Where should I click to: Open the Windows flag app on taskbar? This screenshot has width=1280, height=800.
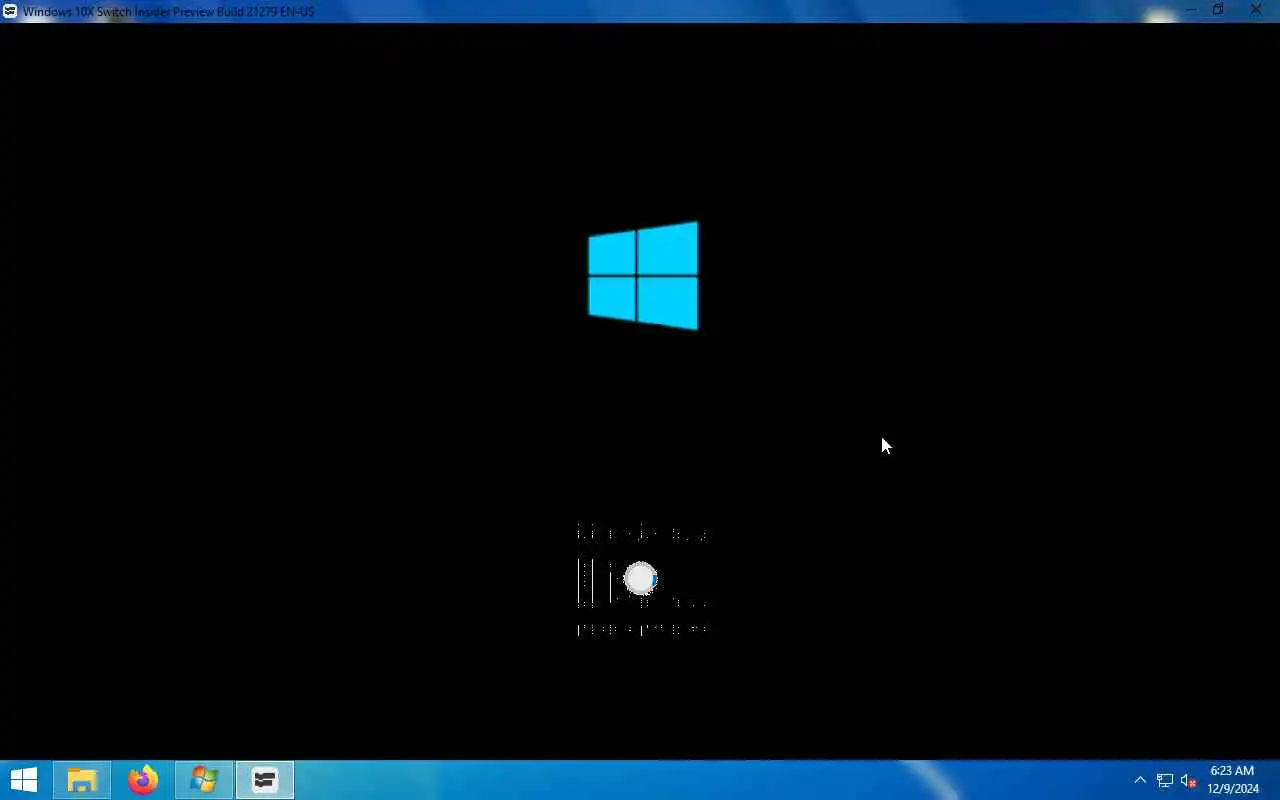click(x=204, y=780)
